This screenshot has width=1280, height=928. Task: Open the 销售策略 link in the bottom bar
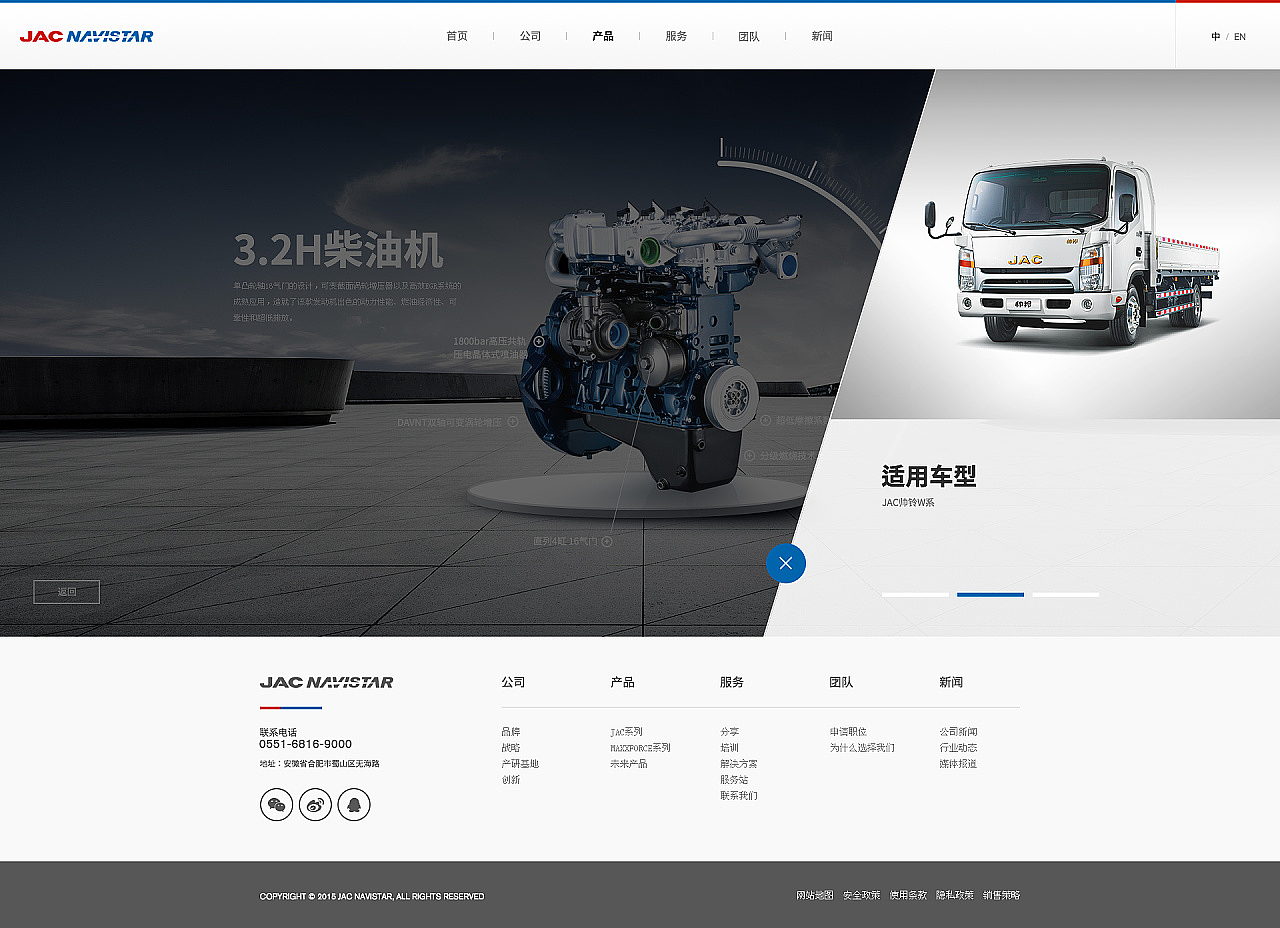tap(1002, 895)
